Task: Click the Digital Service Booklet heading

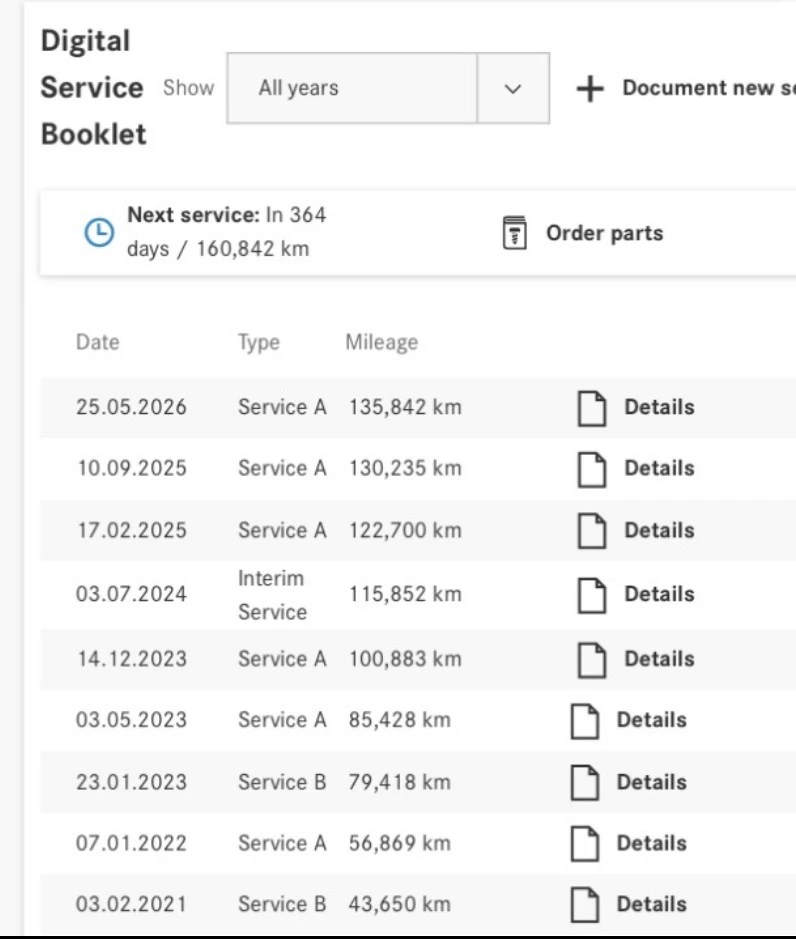Action: click(93, 87)
